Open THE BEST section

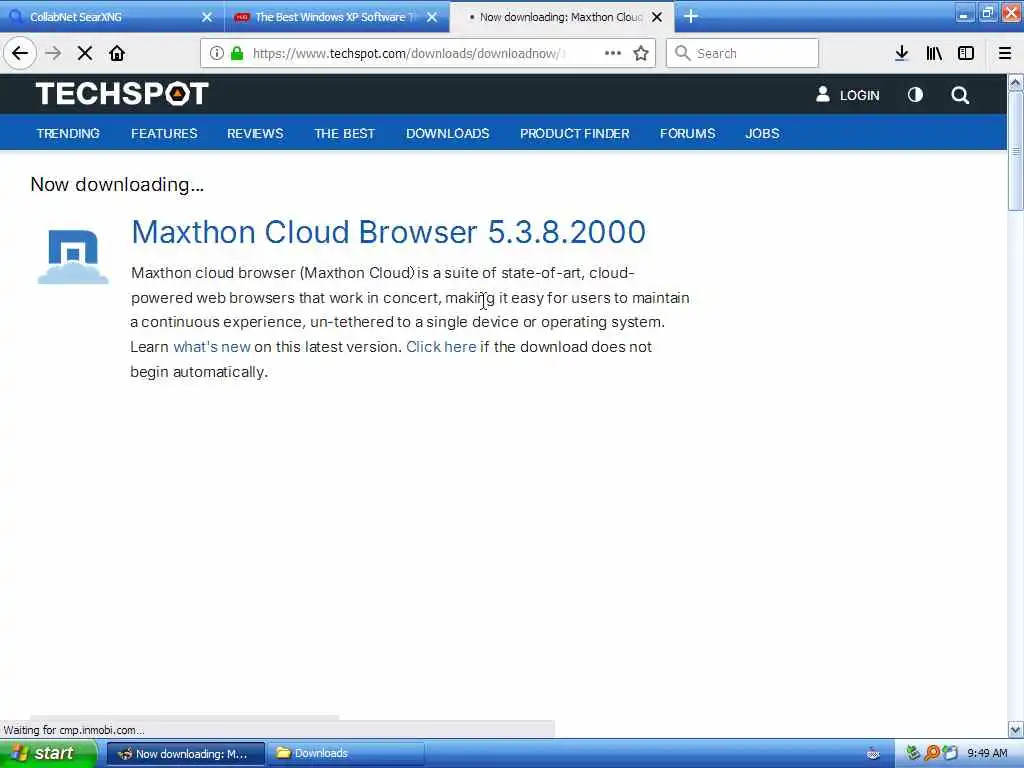click(345, 134)
